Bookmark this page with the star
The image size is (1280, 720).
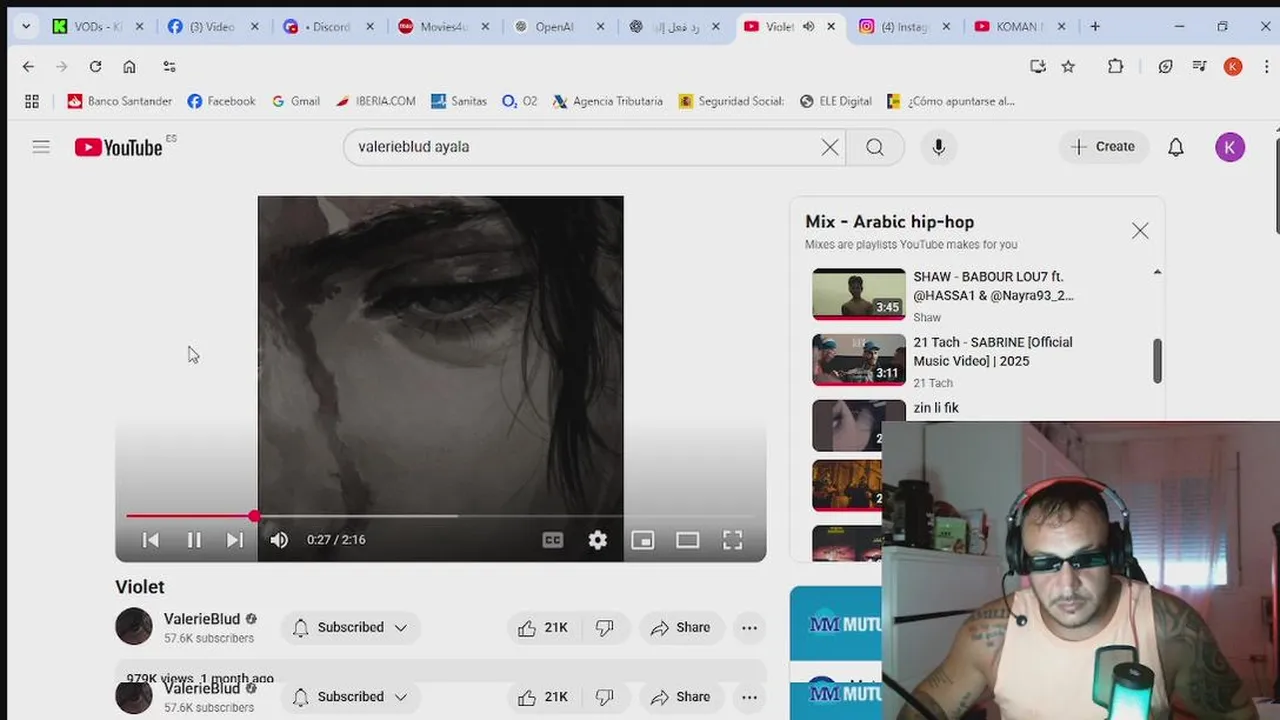[1068, 66]
